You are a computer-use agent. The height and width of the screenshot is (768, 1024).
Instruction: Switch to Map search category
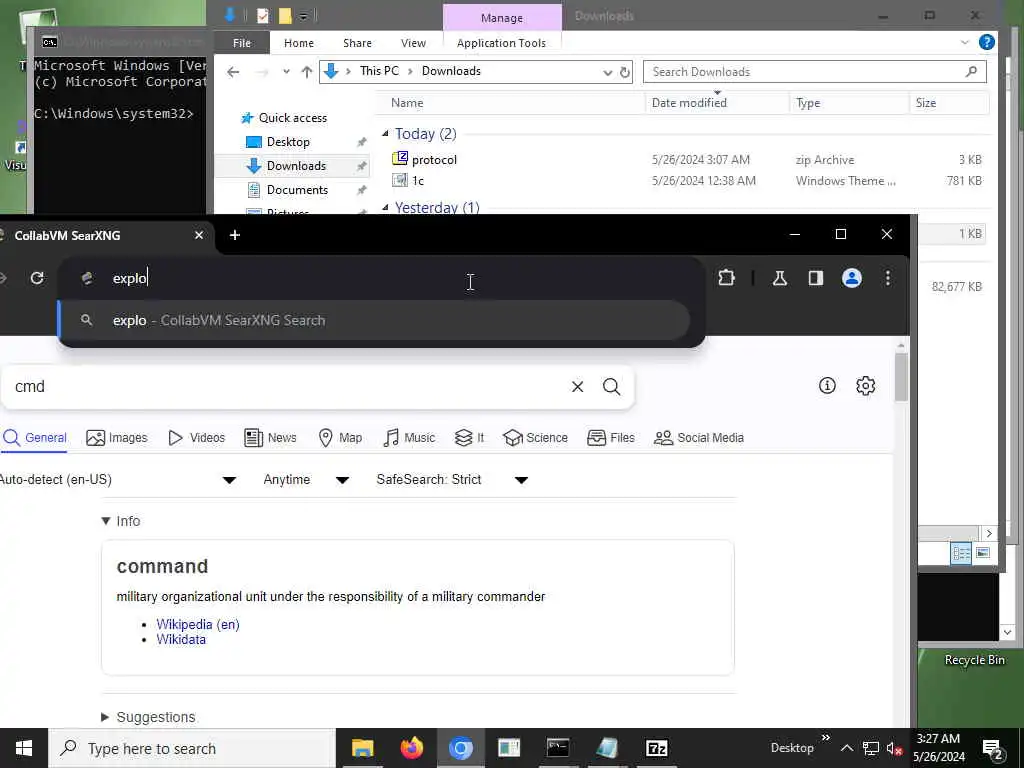pyautogui.click(x=340, y=438)
